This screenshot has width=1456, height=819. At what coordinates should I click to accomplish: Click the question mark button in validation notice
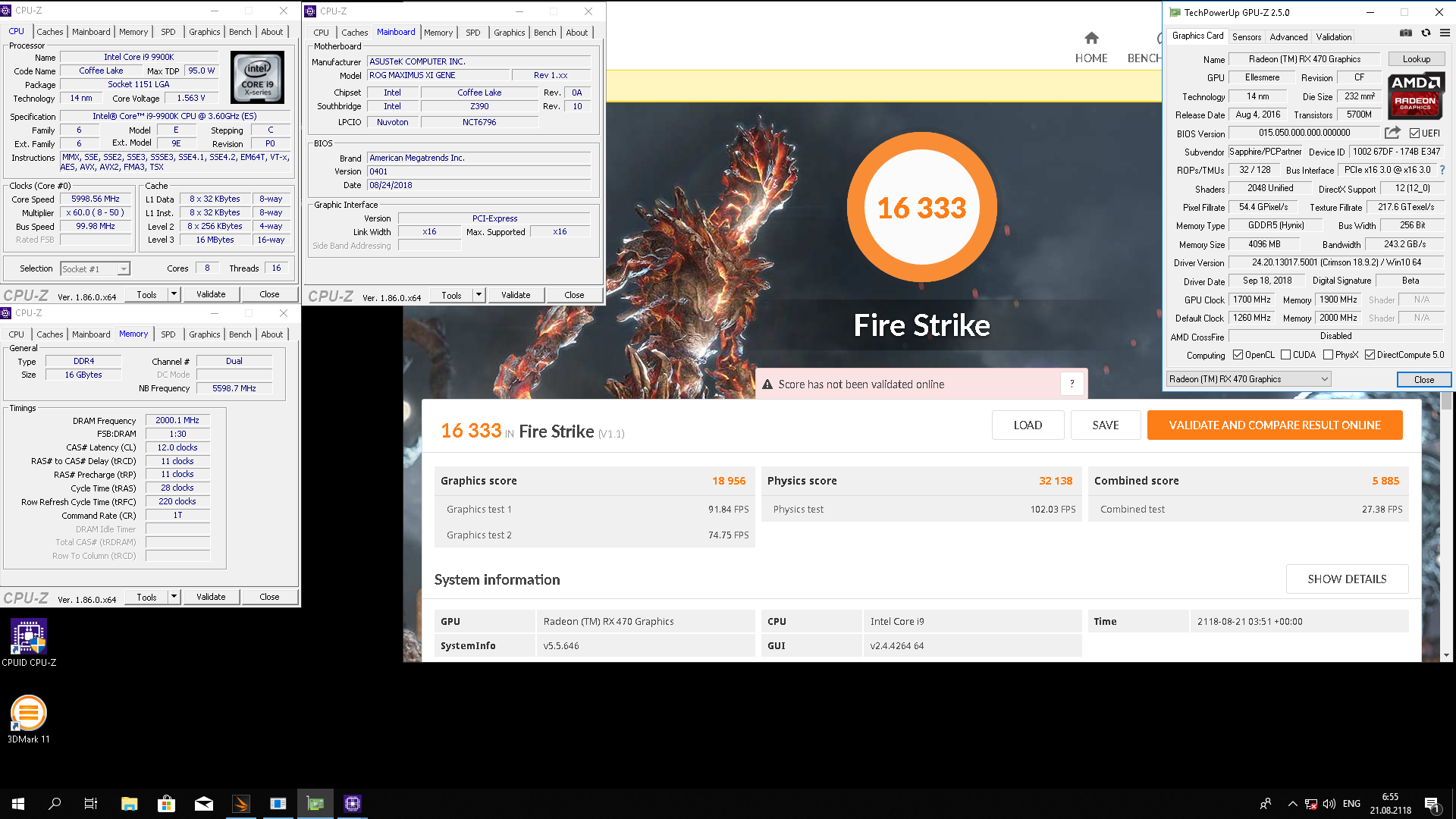(x=1072, y=384)
